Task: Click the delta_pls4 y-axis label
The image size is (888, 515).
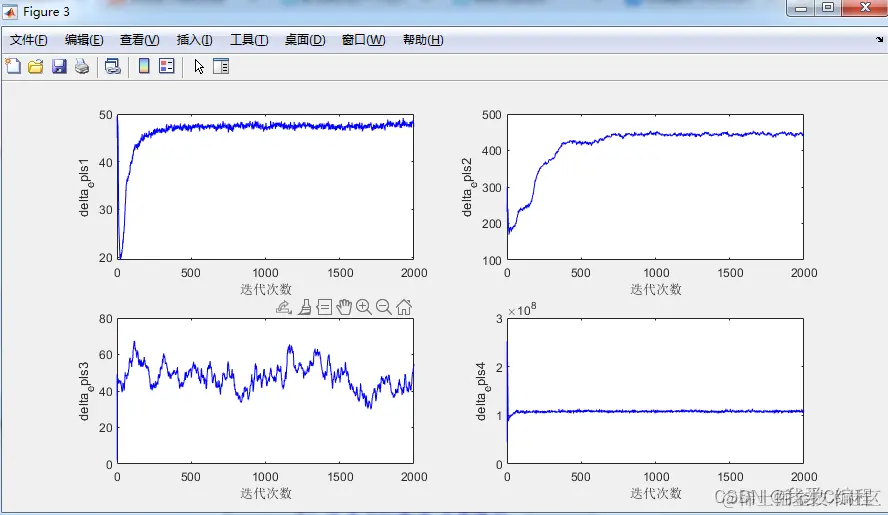Action: coord(481,391)
